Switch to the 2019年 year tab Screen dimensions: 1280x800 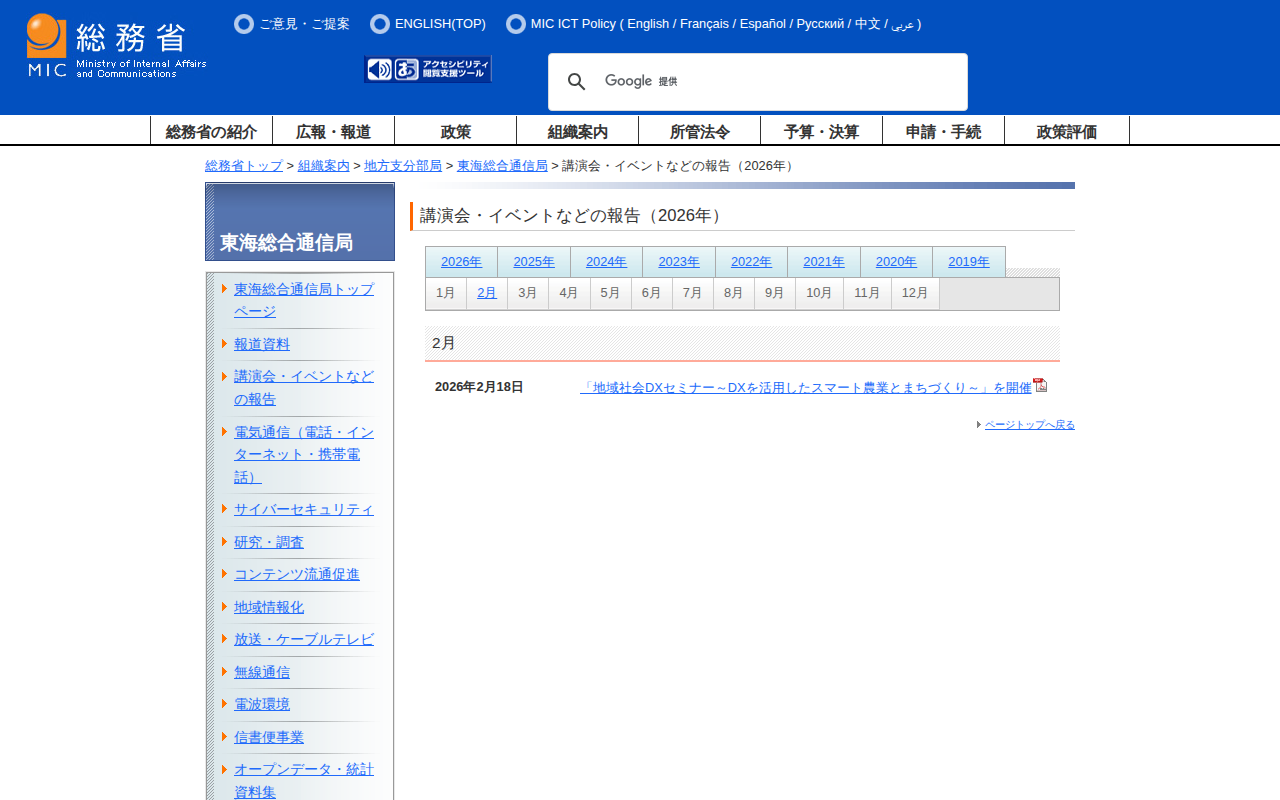tap(968, 262)
